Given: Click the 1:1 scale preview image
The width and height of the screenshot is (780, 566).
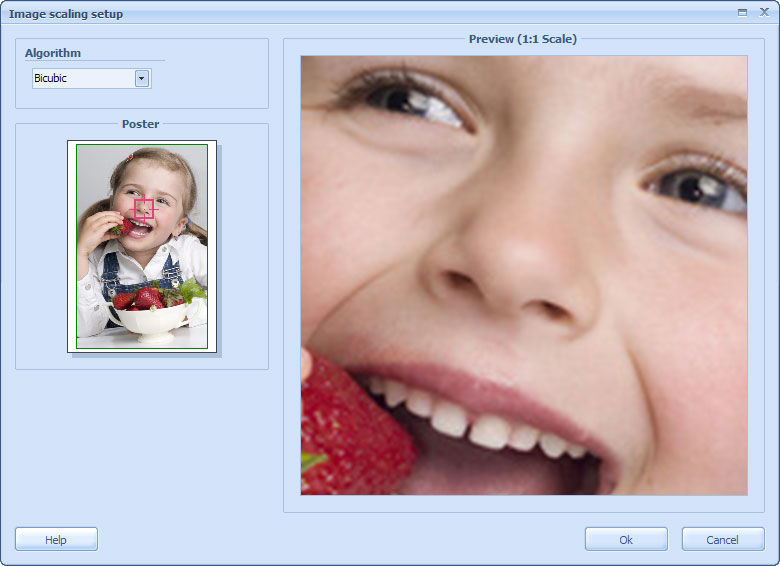Looking at the screenshot, I should point(524,275).
